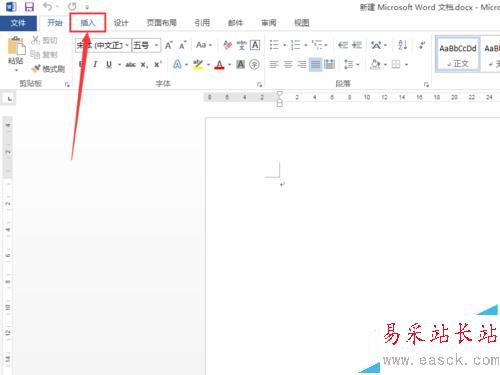
Task: Click the Clear Formatting eraser icon
Action: pyautogui.click(x=228, y=45)
